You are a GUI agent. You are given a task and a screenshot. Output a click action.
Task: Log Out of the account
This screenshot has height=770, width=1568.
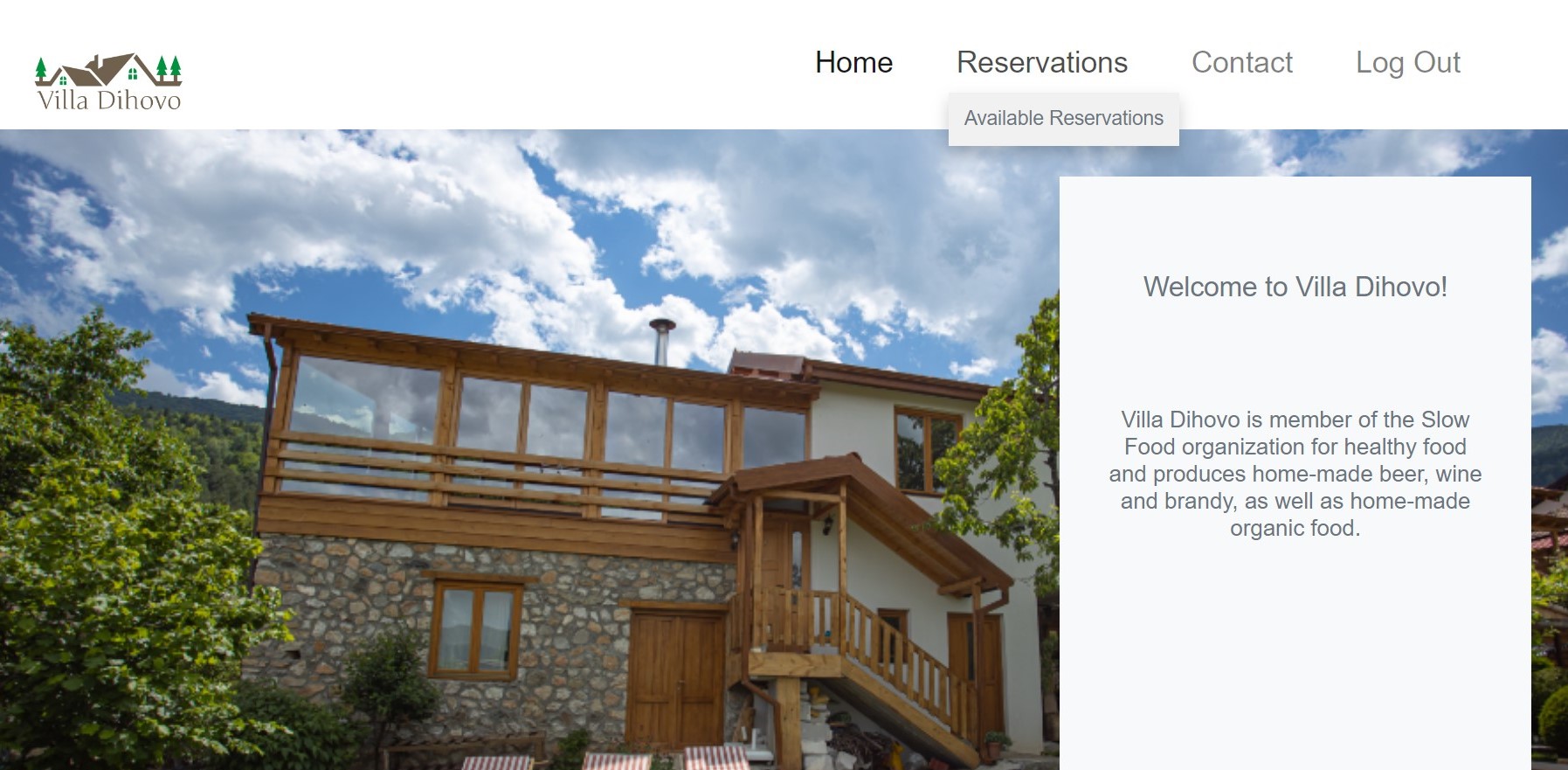click(x=1407, y=62)
